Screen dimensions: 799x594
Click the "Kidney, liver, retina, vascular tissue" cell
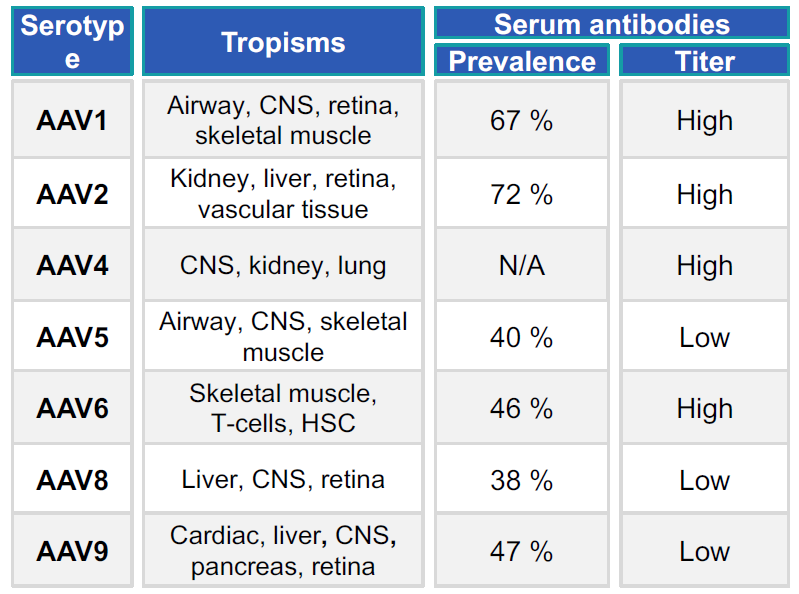(283, 194)
